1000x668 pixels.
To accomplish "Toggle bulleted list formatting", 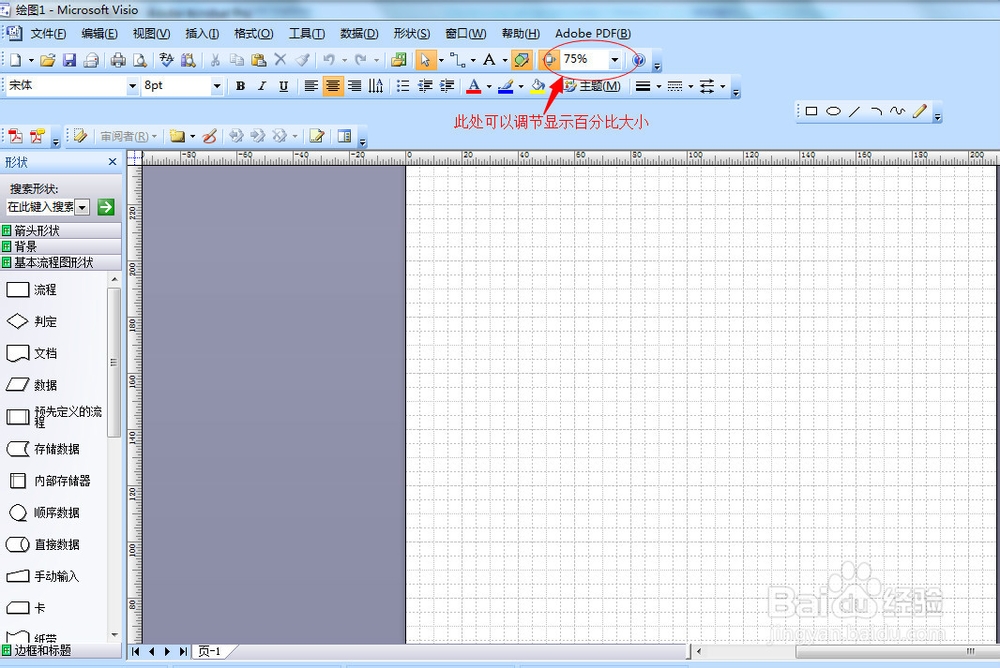I will click(x=402, y=86).
